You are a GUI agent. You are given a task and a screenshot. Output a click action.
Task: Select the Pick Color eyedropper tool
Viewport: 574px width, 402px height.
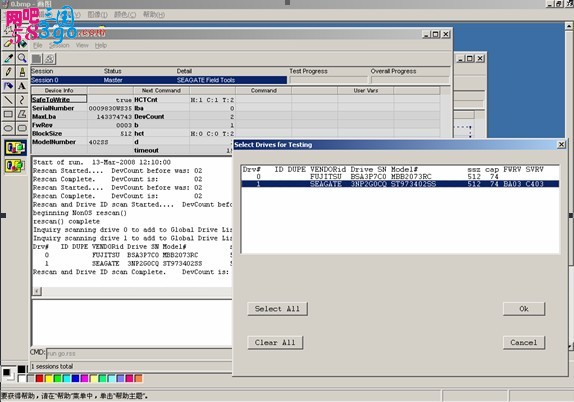pyautogui.click(x=8, y=58)
